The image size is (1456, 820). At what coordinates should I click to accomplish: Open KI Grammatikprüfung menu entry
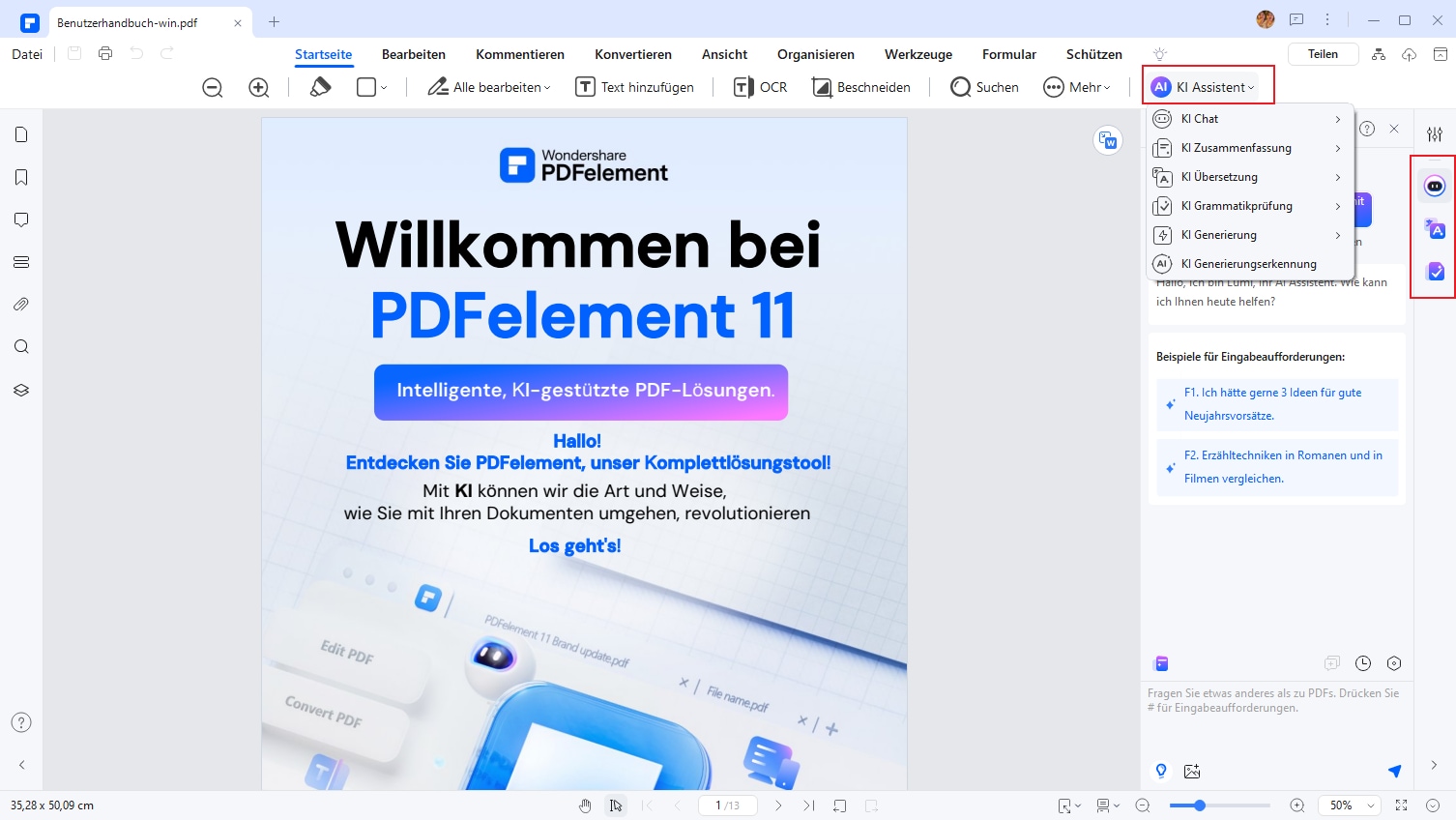(x=1250, y=206)
